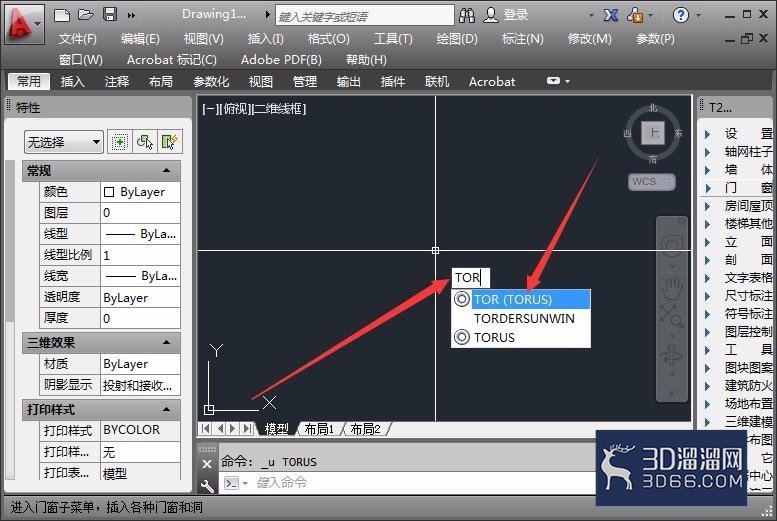Viewport: 777px width, 521px height.
Task: Click the 颜色 ByLayer color swatch value
Action: click(140, 192)
